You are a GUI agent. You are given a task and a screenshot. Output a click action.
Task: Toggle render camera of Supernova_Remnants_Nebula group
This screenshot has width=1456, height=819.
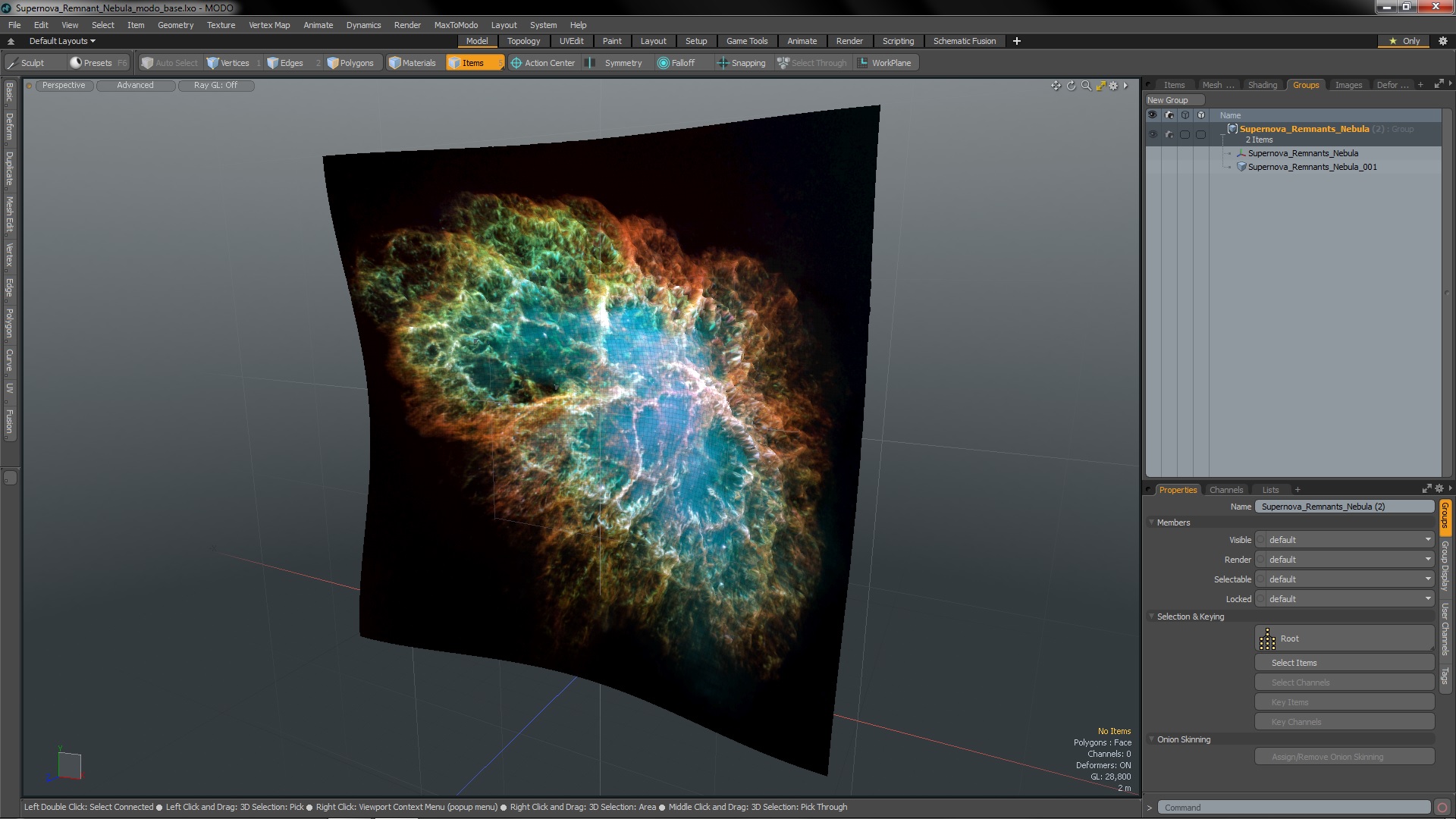point(1169,134)
